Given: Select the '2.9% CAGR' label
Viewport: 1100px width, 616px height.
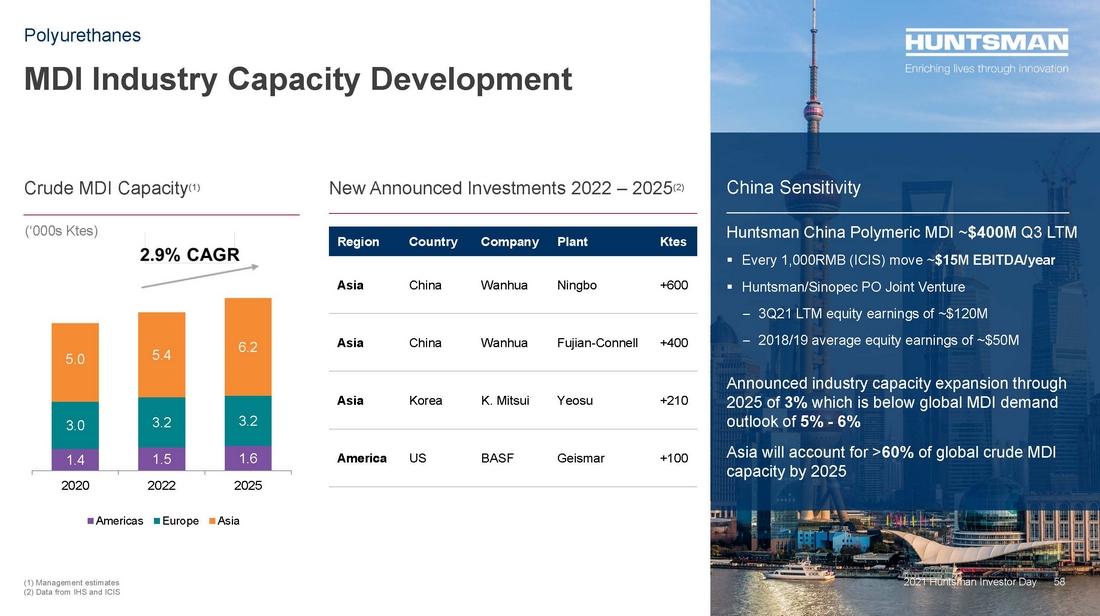Looking at the screenshot, I should click(x=189, y=255).
